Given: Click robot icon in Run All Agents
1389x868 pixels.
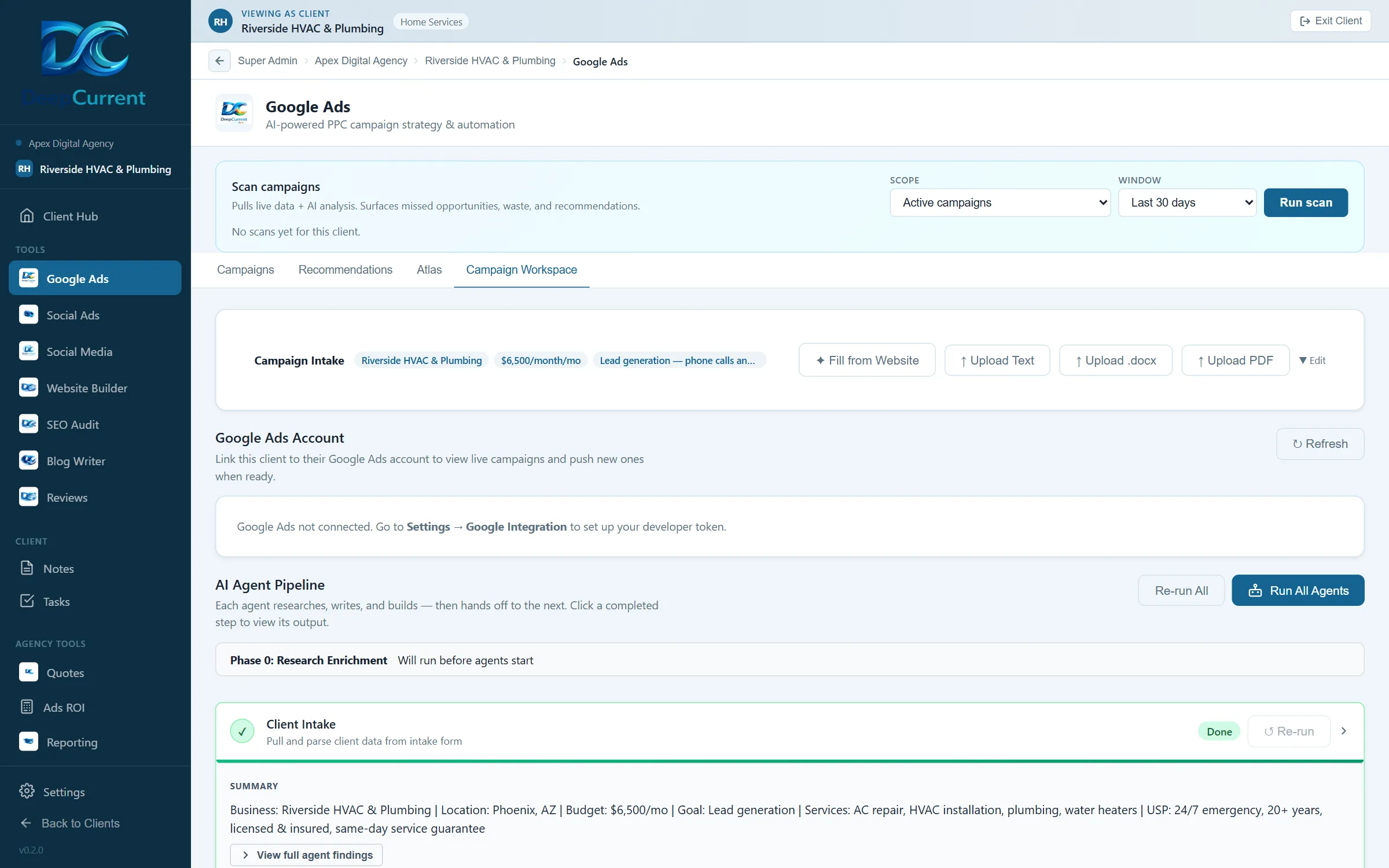Looking at the screenshot, I should tap(1255, 590).
